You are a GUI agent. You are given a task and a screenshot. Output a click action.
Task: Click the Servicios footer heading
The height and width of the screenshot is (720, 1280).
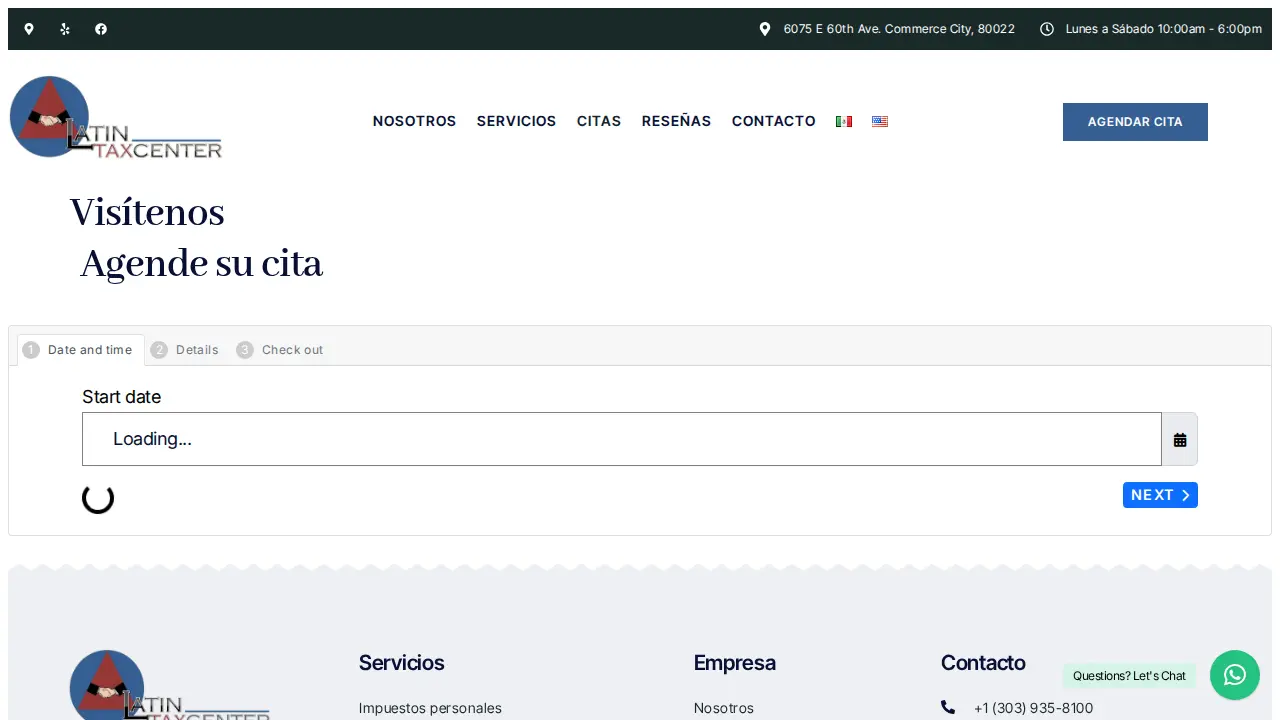[x=401, y=663]
